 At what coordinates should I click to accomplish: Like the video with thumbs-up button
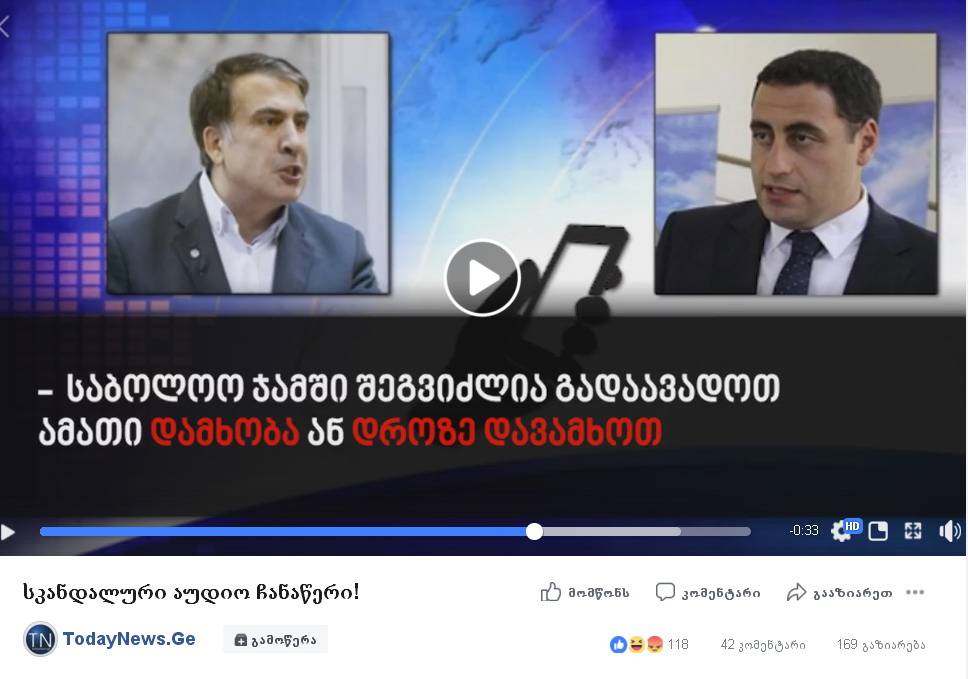click(x=585, y=593)
